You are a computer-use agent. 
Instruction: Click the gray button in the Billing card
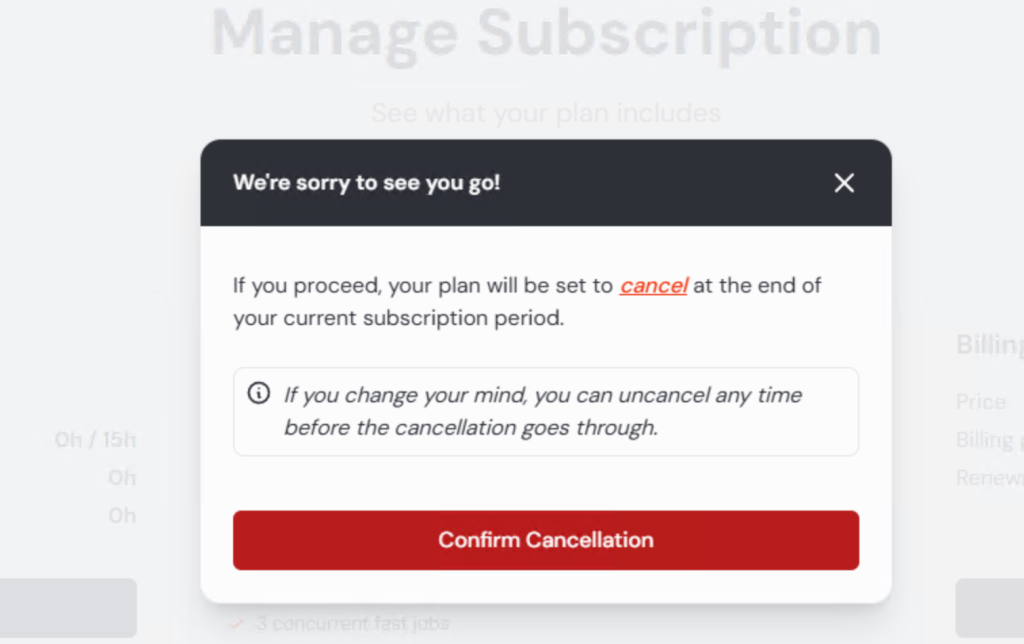[989, 607]
